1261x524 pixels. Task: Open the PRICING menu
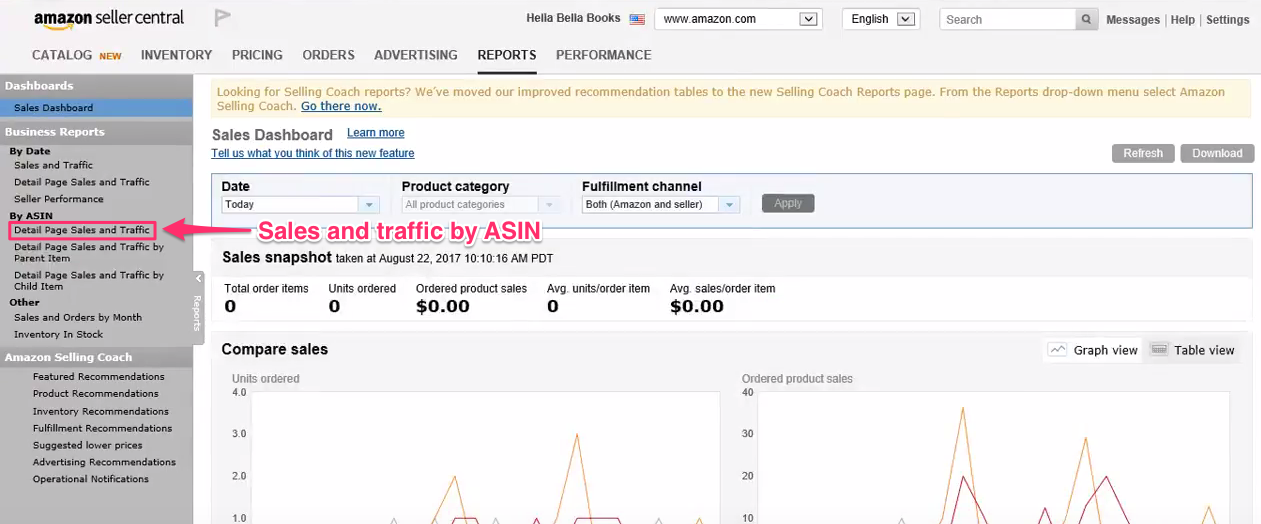pyautogui.click(x=257, y=55)
